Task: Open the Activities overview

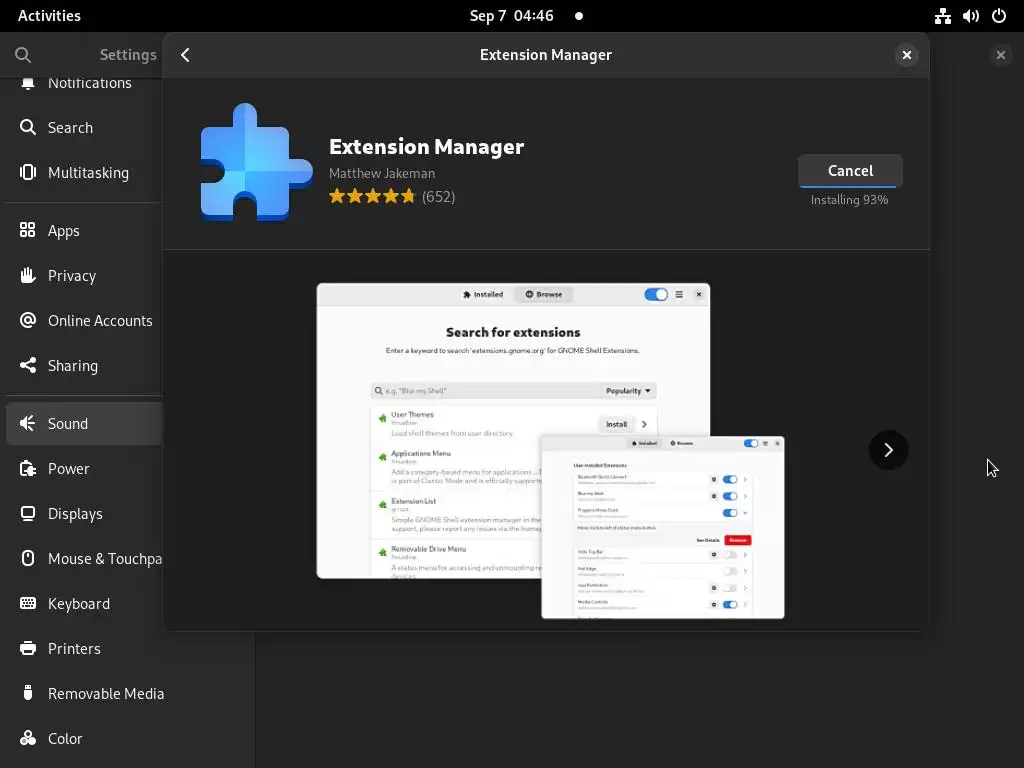Action: [x=49, y=16]
